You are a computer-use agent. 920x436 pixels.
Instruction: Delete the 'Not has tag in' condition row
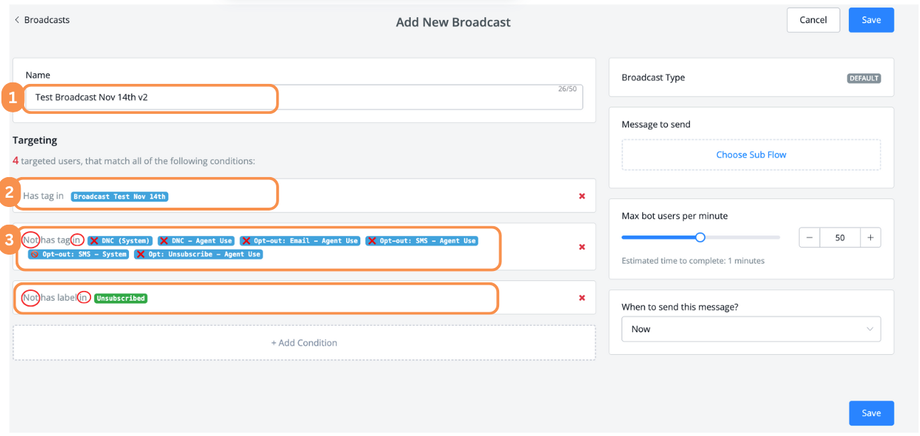click(582, 247)
